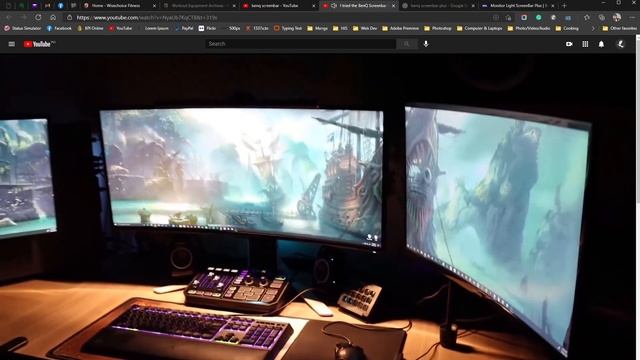The image size is (640, 360).
Task: Open the BPI Online bookmark
Action: 90,28
